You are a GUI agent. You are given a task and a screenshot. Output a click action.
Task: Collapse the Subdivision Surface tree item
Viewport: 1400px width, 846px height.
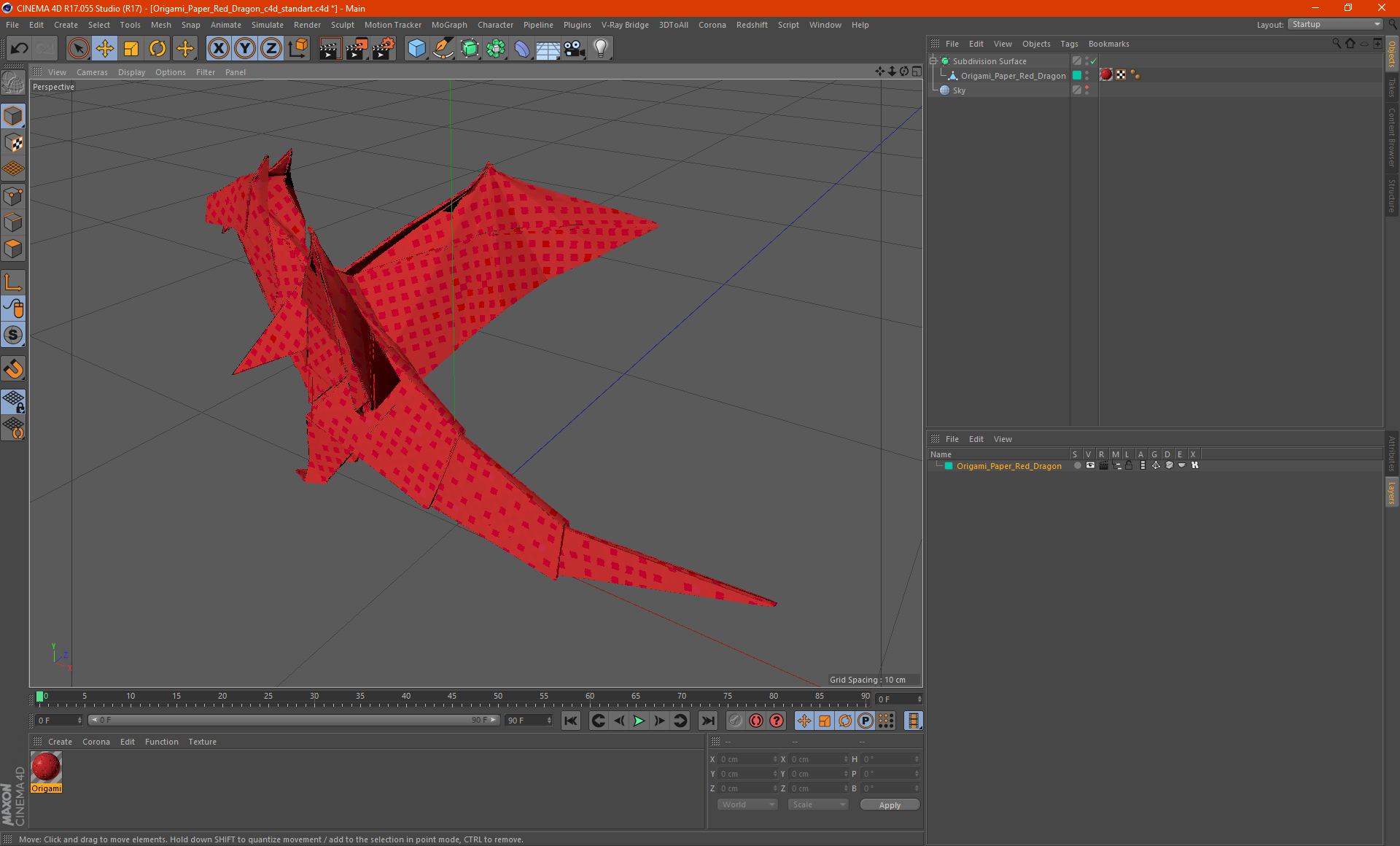(x=933, y=61)
